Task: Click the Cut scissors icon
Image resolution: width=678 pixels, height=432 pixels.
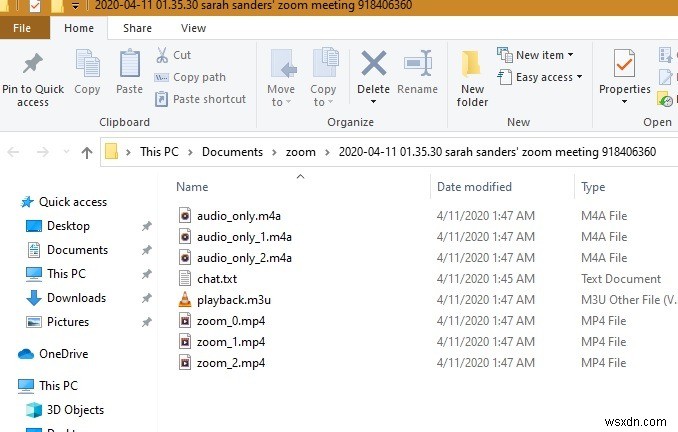Action: coord(162,55)
